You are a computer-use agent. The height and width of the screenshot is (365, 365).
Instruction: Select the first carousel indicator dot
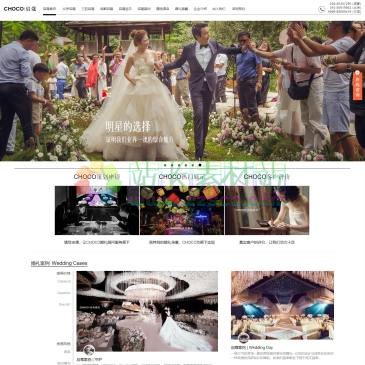(x=164, y=165)
